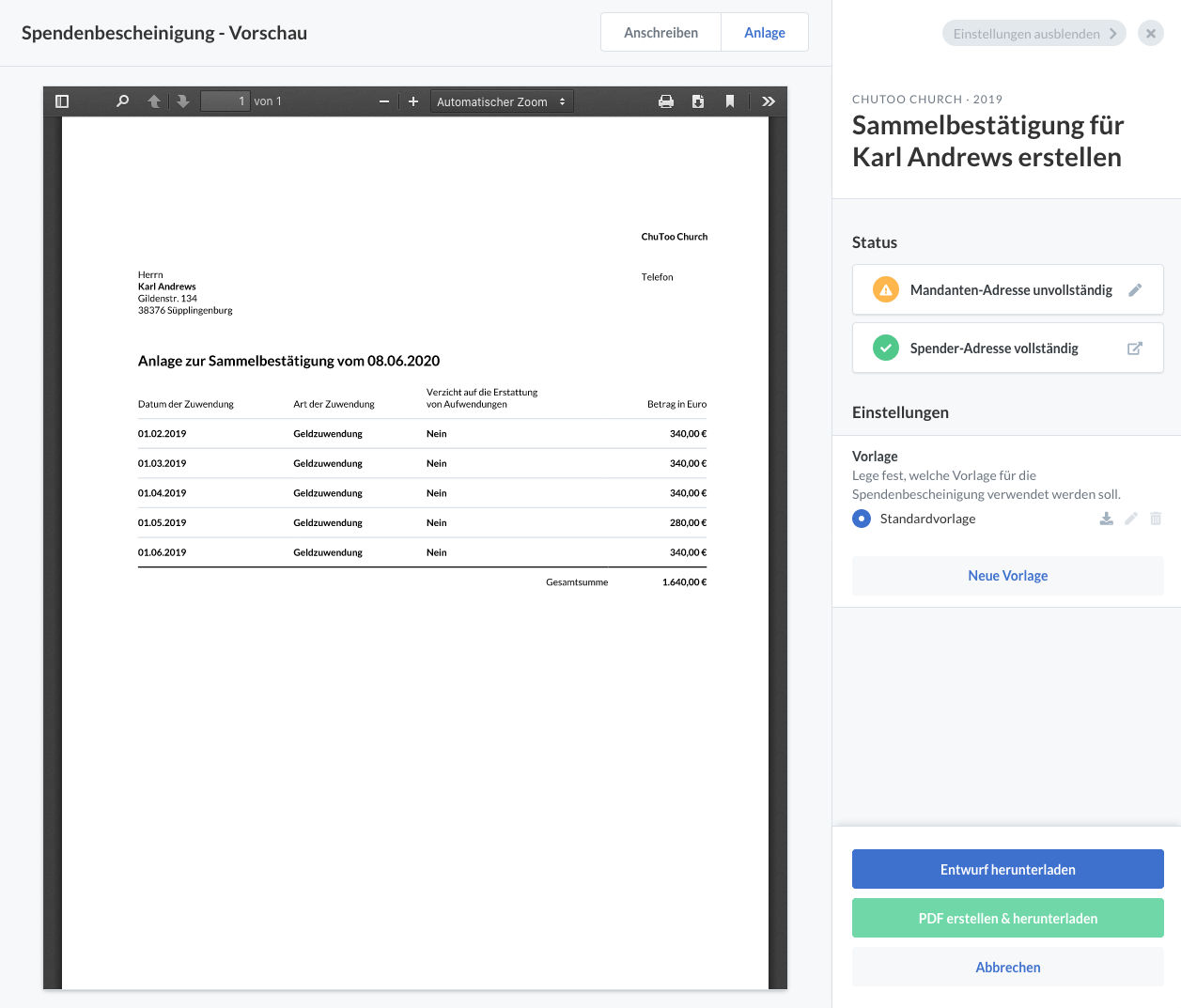Toggle the PDF viewer sidebar
The image size is (1181, 1008).
[62, 101]
